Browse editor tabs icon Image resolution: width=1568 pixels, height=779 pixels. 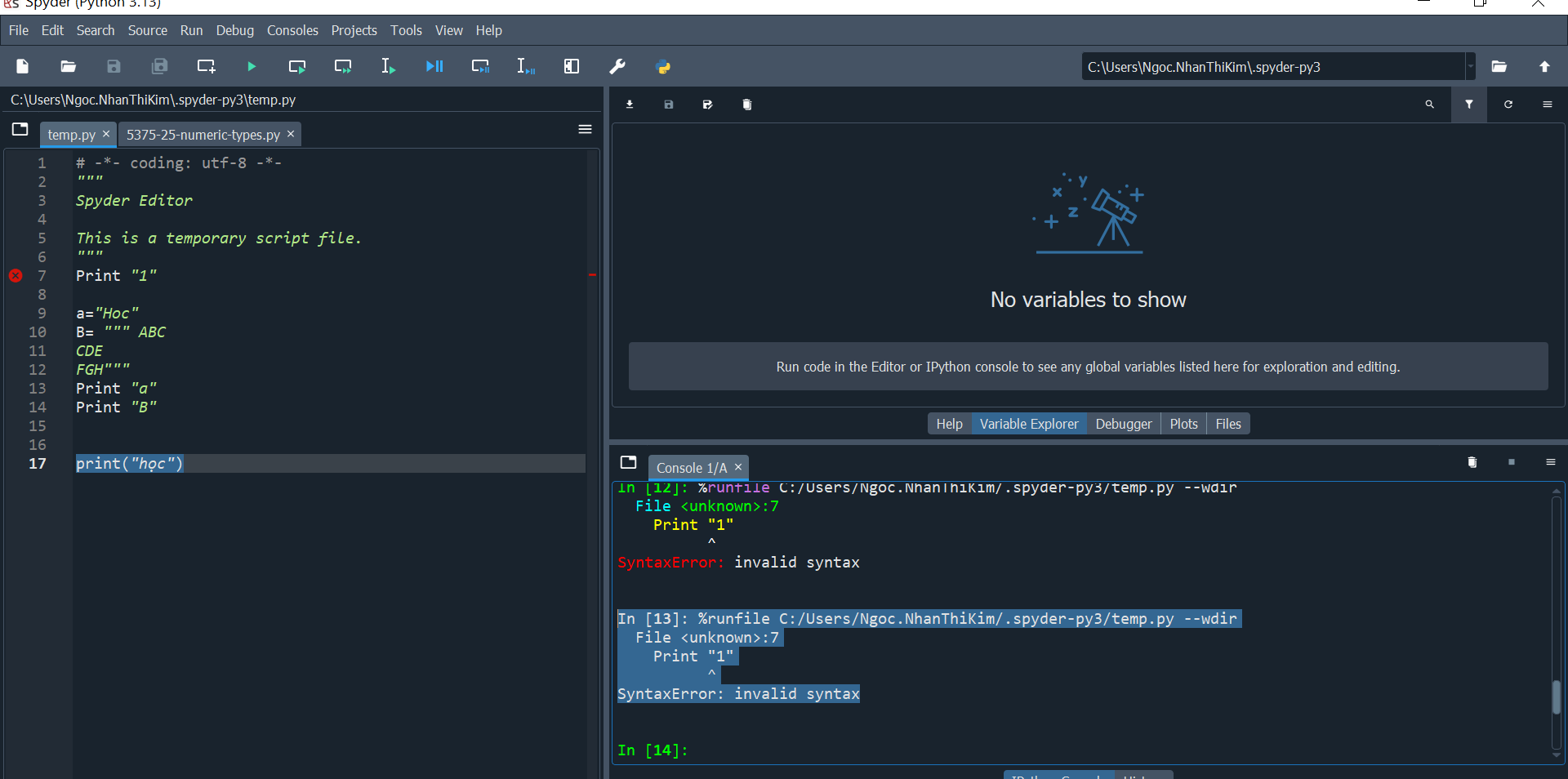click(x=20, y=129)
